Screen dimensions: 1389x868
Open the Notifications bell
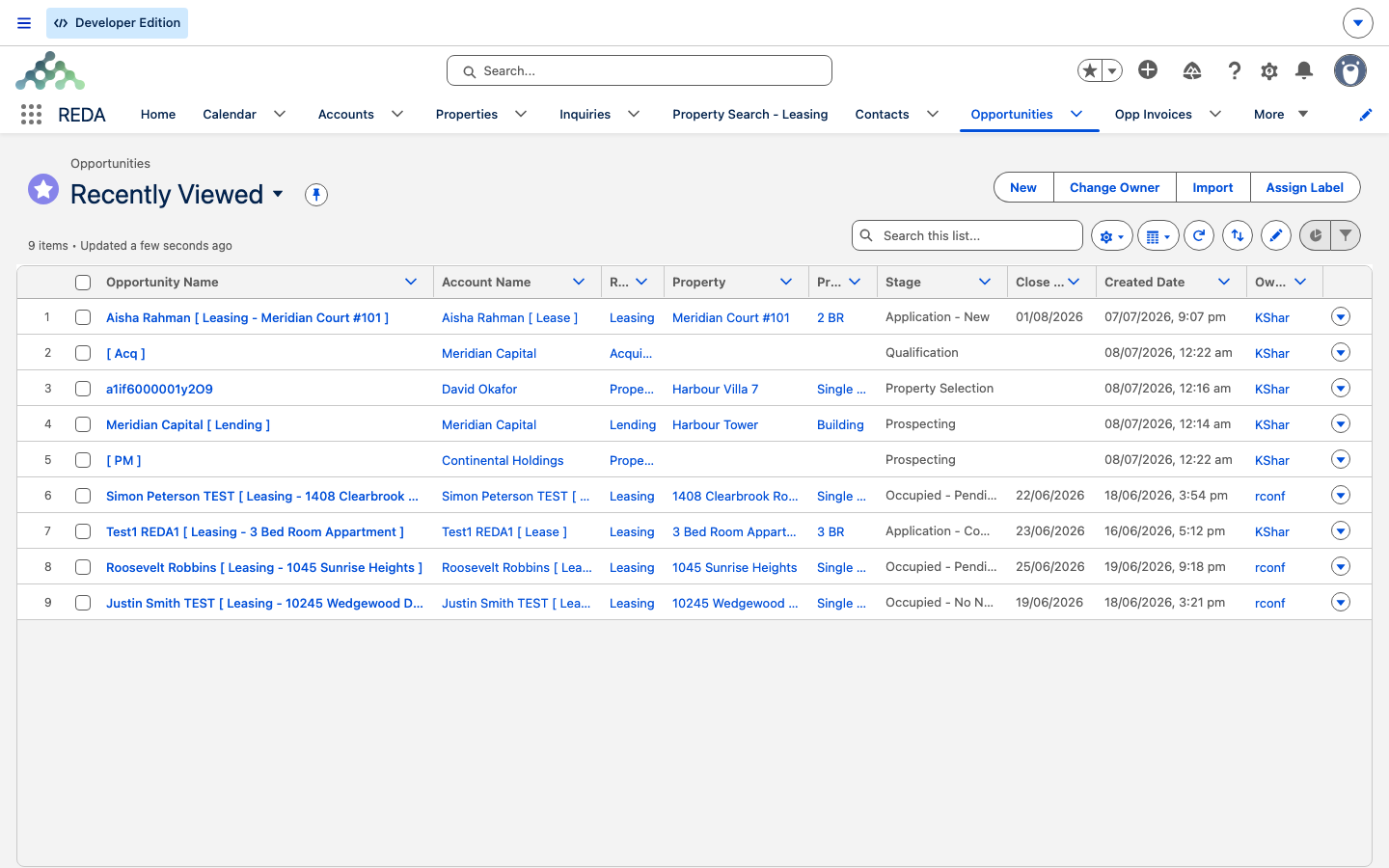[x=1304, y=70]
